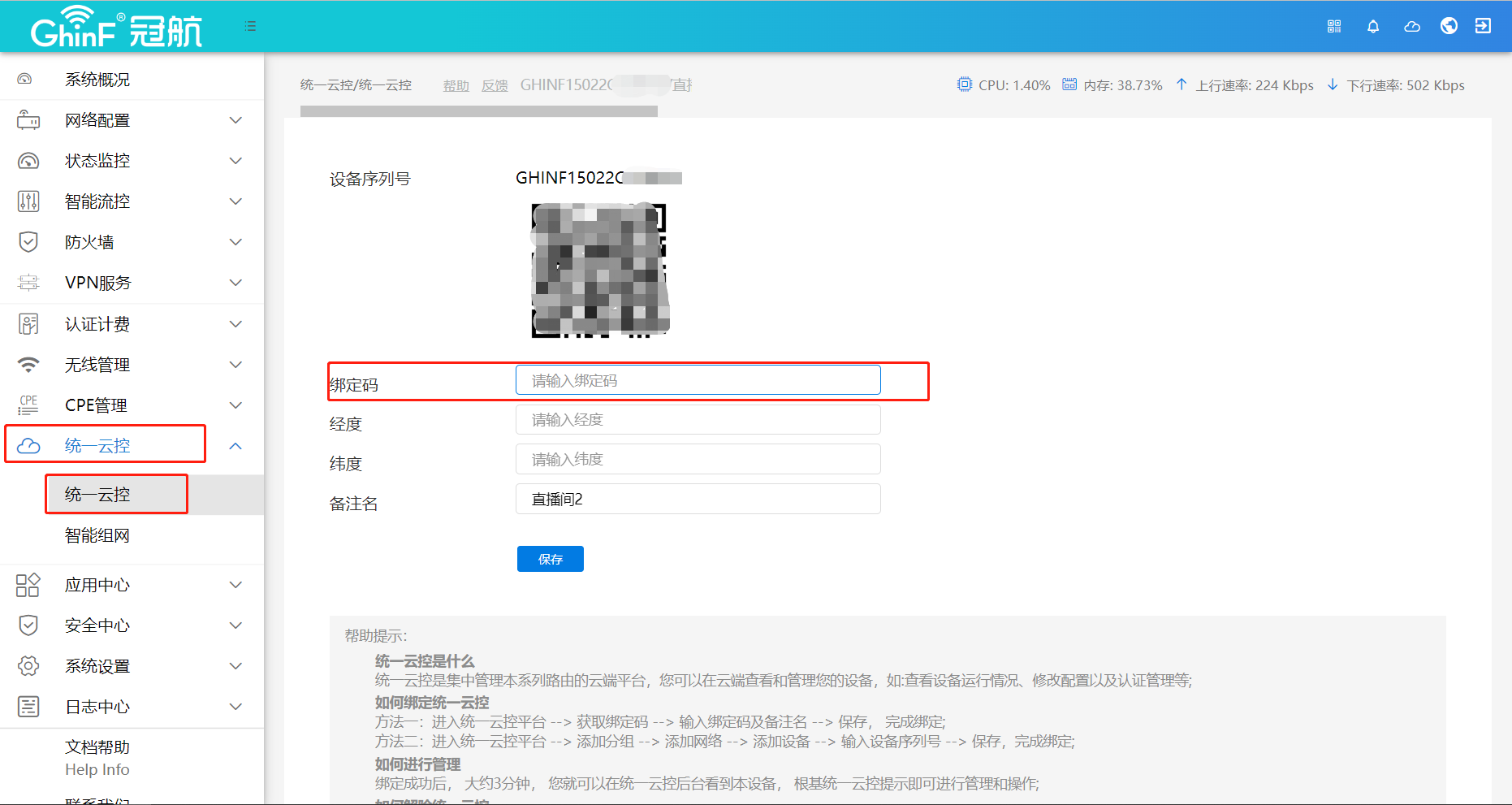Select the 统一云控 submenu item
1512x805 pixels.
coord(97,495)
